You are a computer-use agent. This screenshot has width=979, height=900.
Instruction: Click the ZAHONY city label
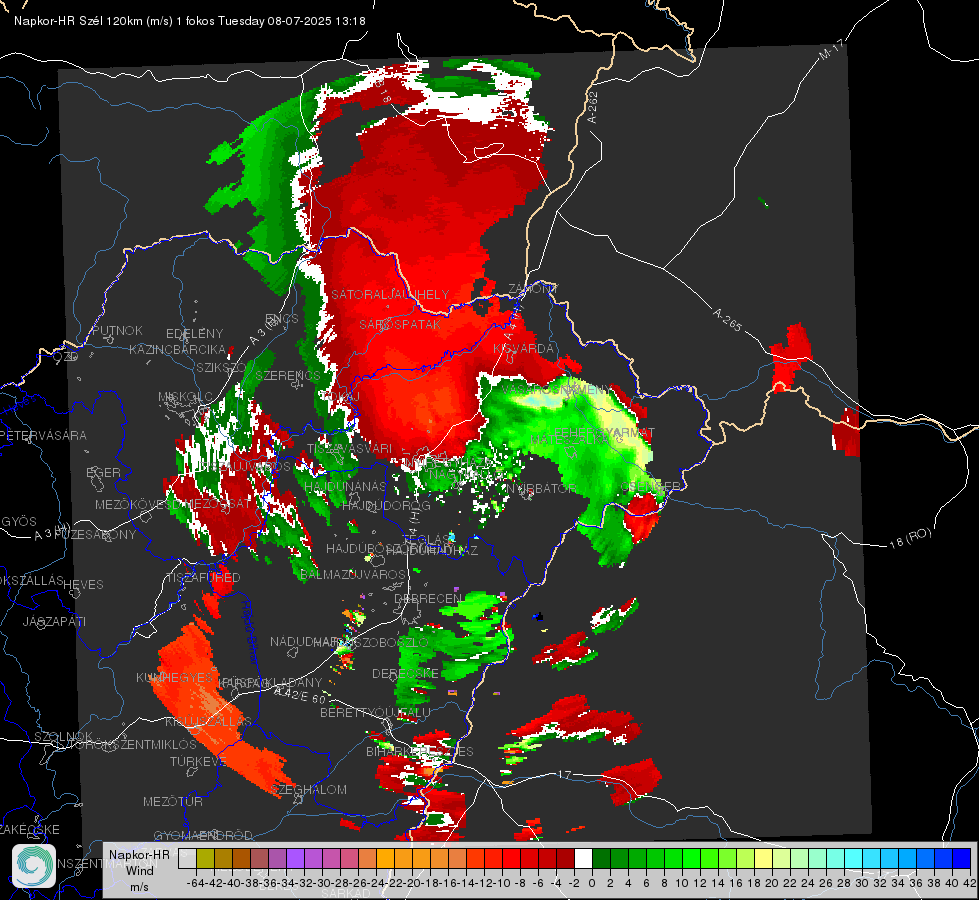pos(533,289)
